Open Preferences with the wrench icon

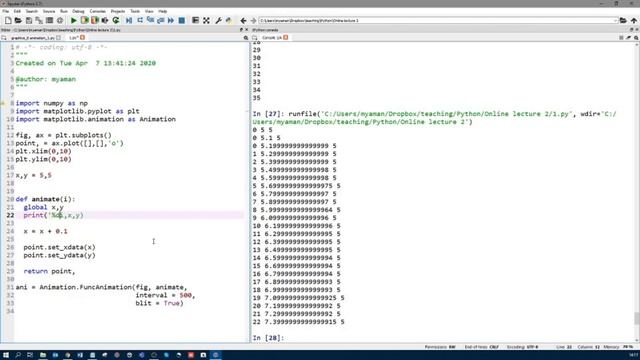click(218, 20)
